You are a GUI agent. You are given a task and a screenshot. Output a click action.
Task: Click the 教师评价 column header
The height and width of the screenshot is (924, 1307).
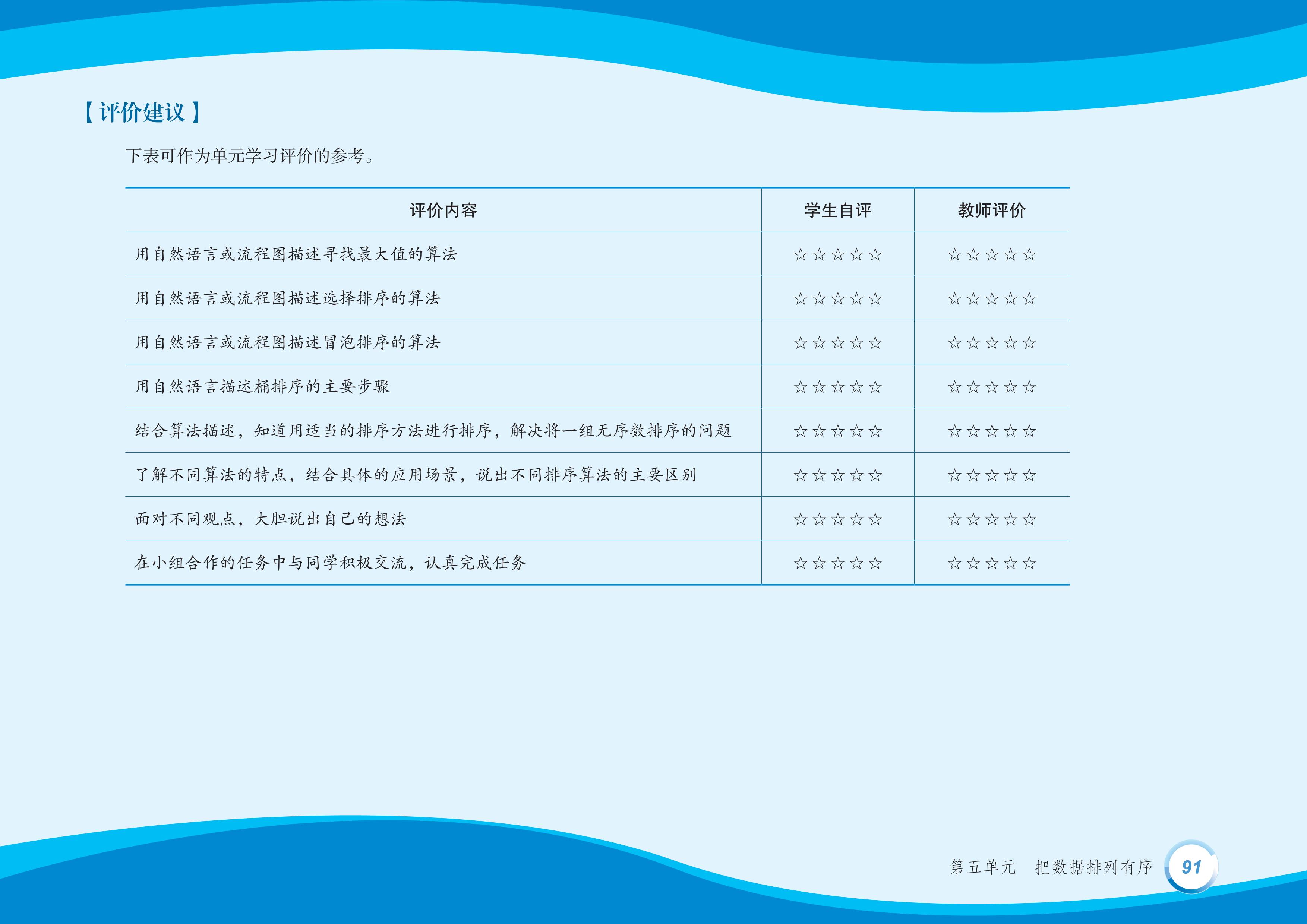[x=992, y=211]
